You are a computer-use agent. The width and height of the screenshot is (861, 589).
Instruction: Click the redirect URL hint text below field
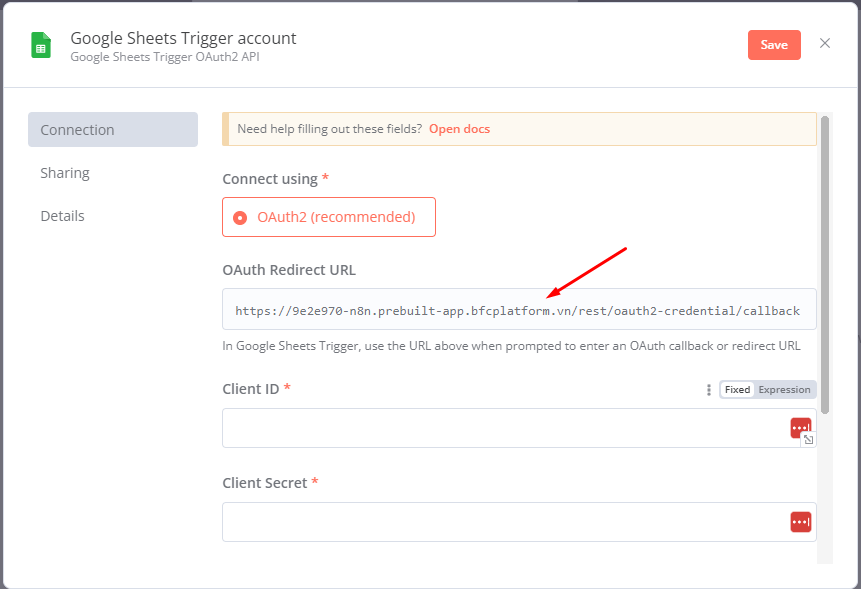tap(511, 346)
